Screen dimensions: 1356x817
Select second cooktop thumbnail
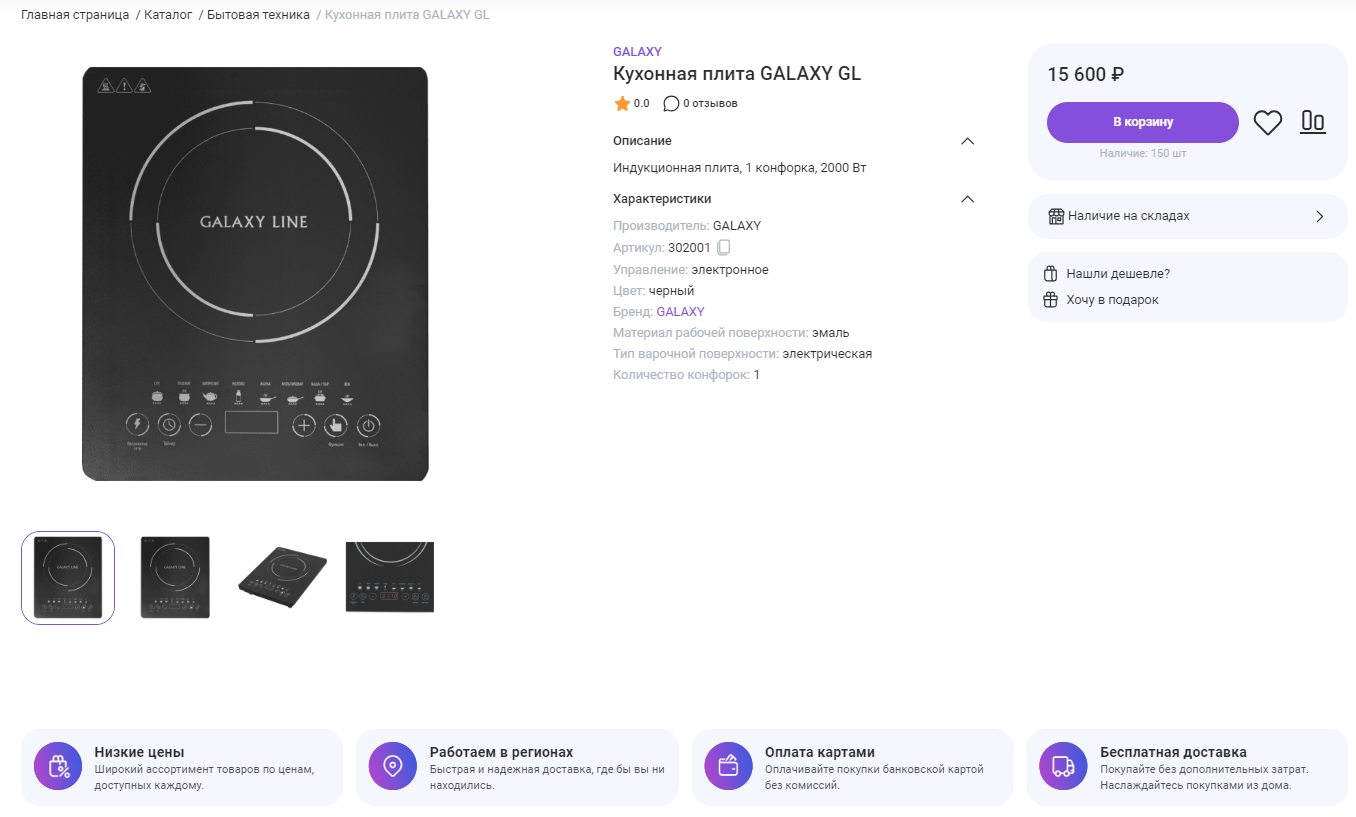(x=175, y=578)
